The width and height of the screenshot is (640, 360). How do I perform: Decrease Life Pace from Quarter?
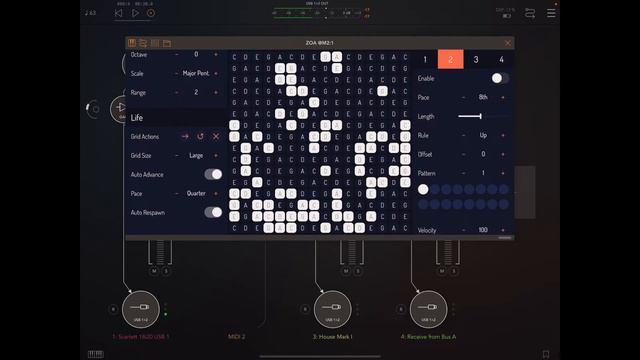(x=177, y=193)
